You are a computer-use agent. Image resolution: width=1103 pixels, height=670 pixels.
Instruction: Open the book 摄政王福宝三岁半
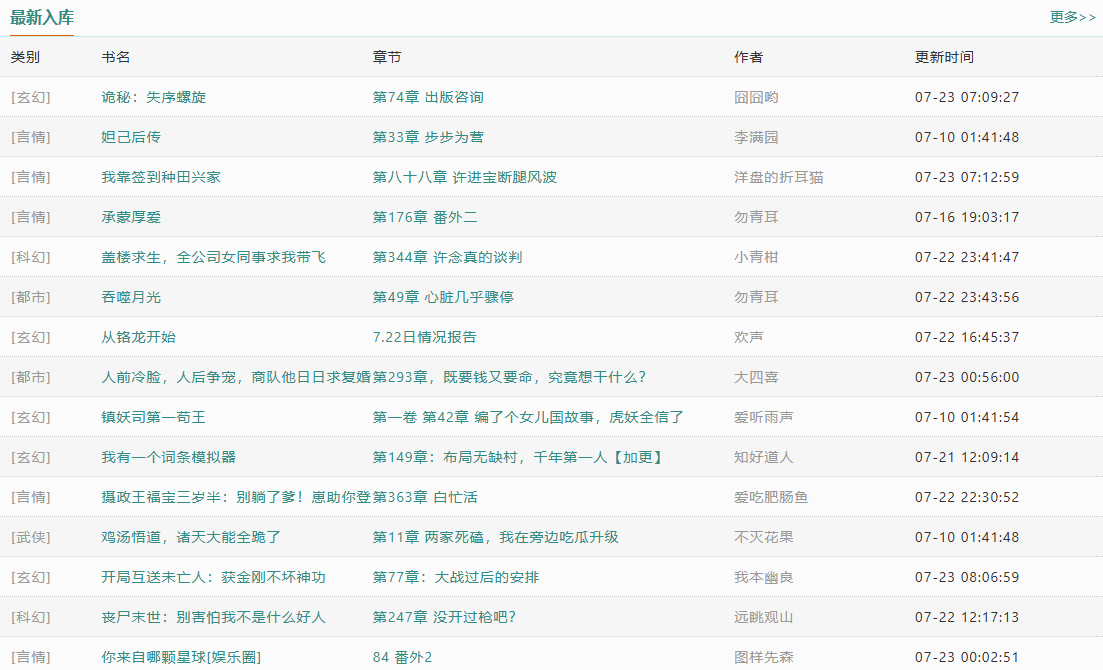click(x=236, y=498)
